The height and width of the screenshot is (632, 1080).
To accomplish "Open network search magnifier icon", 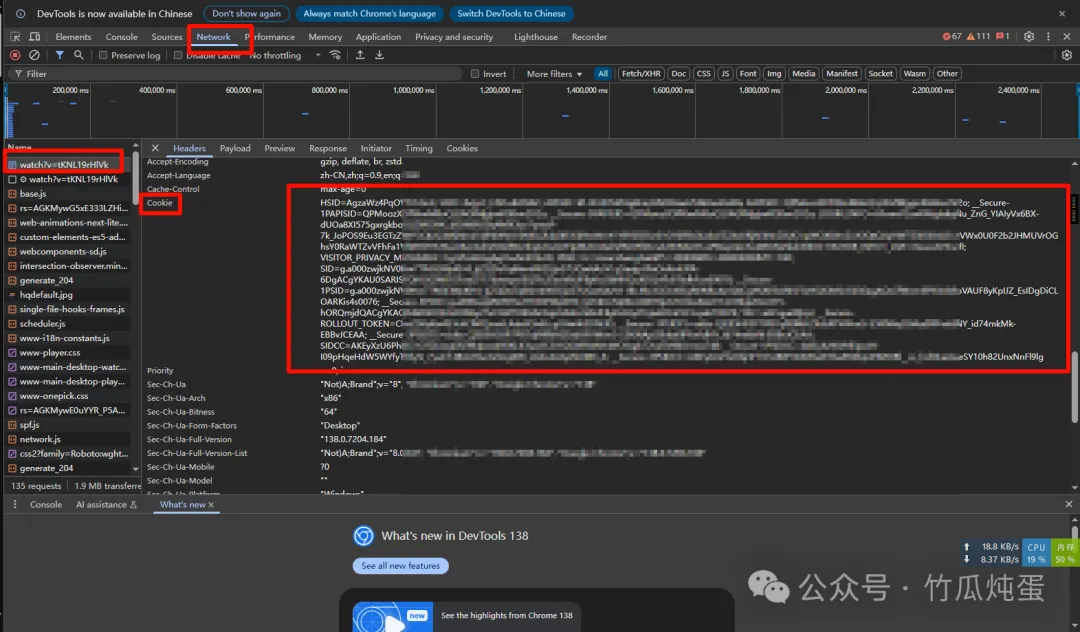I will click(79, 55).
